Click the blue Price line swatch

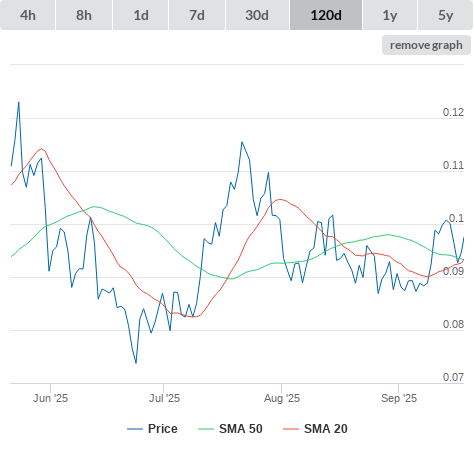135,429
